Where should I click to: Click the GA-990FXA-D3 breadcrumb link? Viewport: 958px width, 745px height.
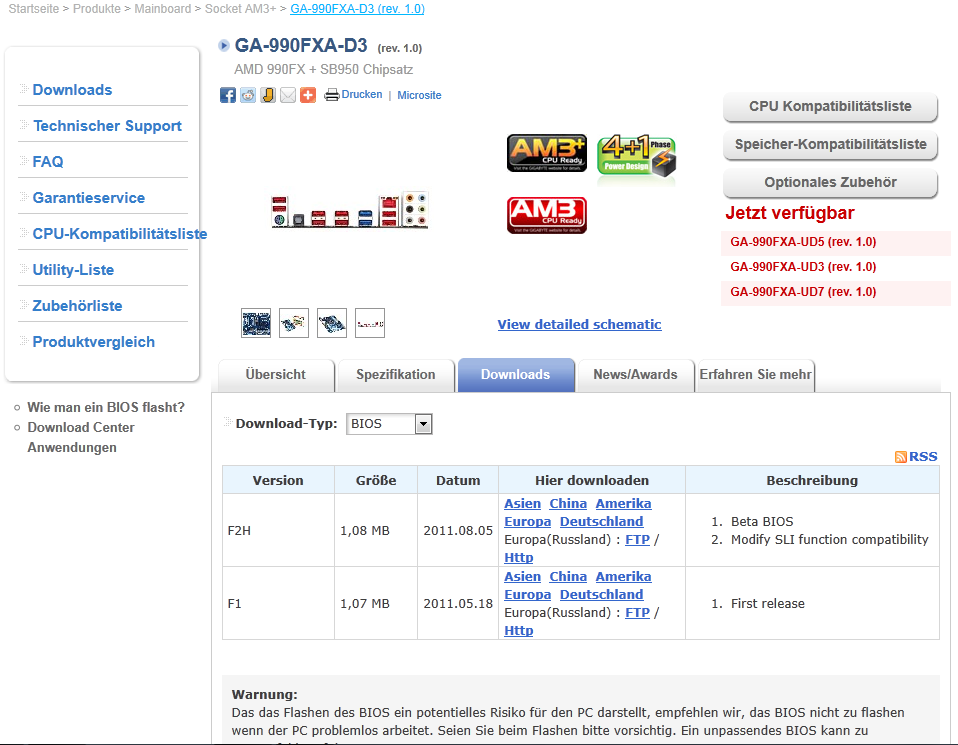click(x=357, y=9)
